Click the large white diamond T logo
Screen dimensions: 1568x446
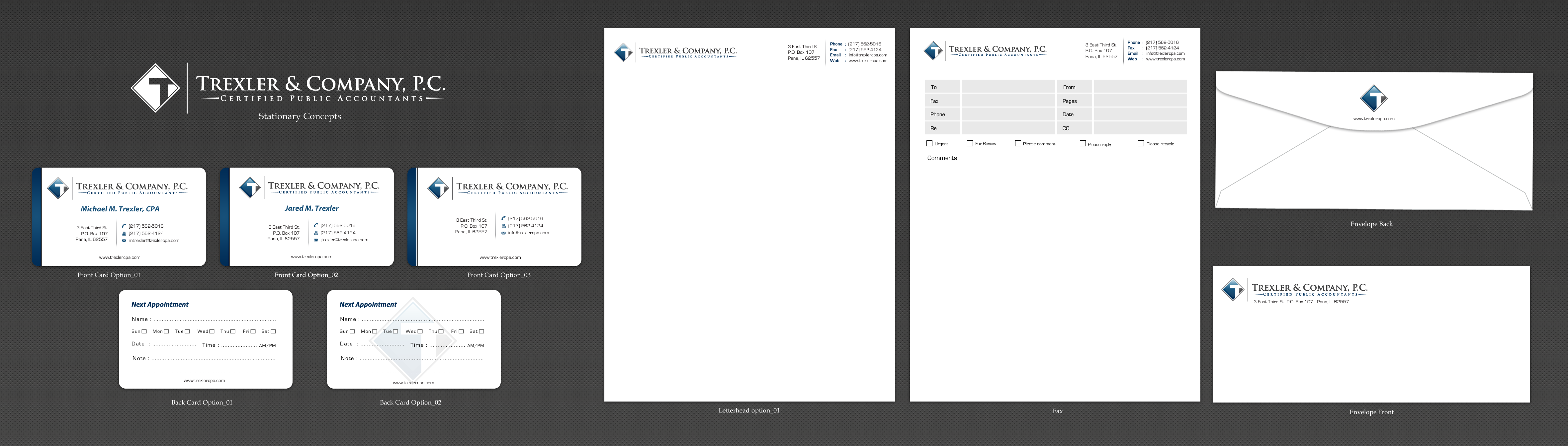pyautogui.click(x=156, y=88)
